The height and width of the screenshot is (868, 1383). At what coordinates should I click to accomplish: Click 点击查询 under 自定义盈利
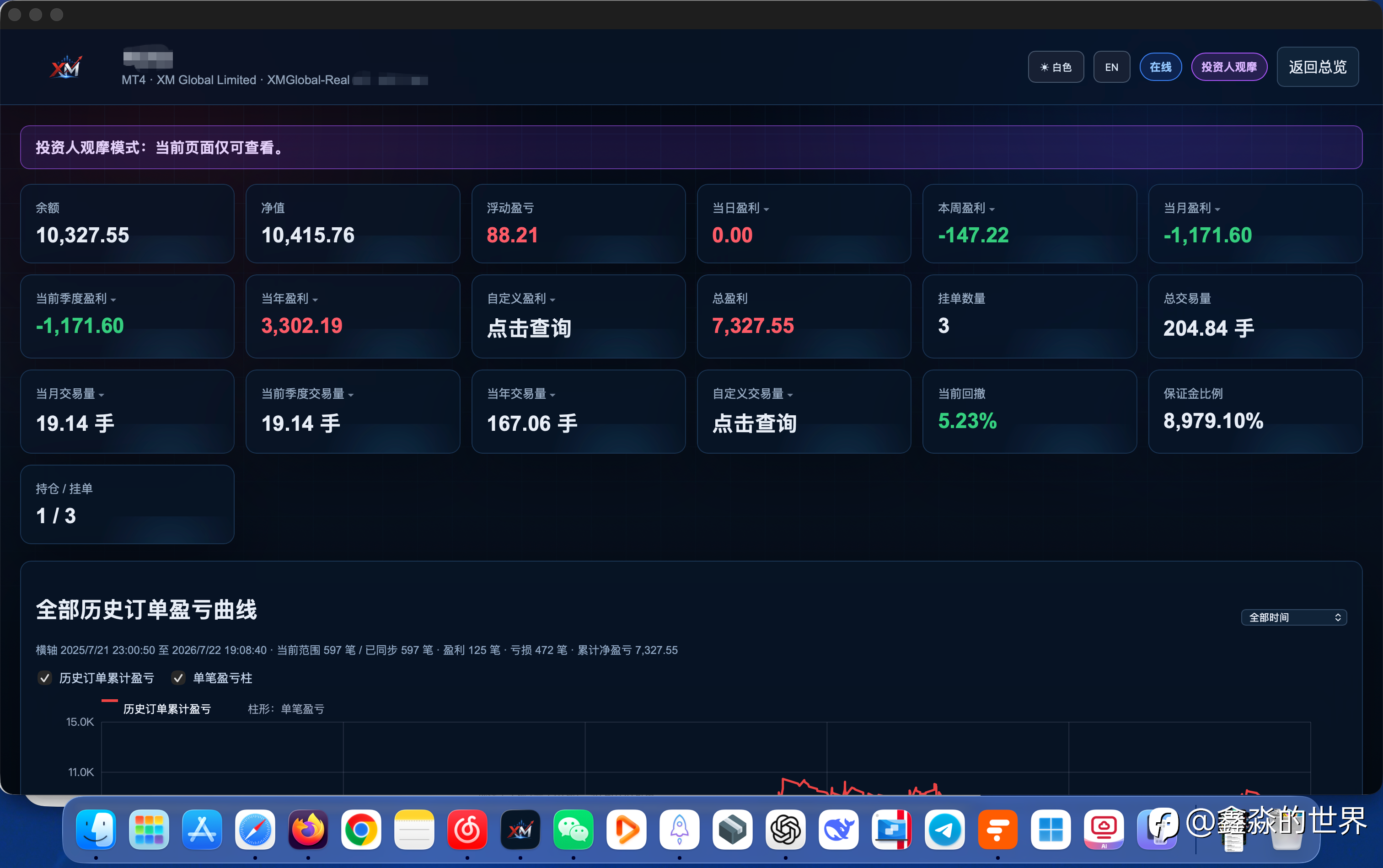[529, 328]
